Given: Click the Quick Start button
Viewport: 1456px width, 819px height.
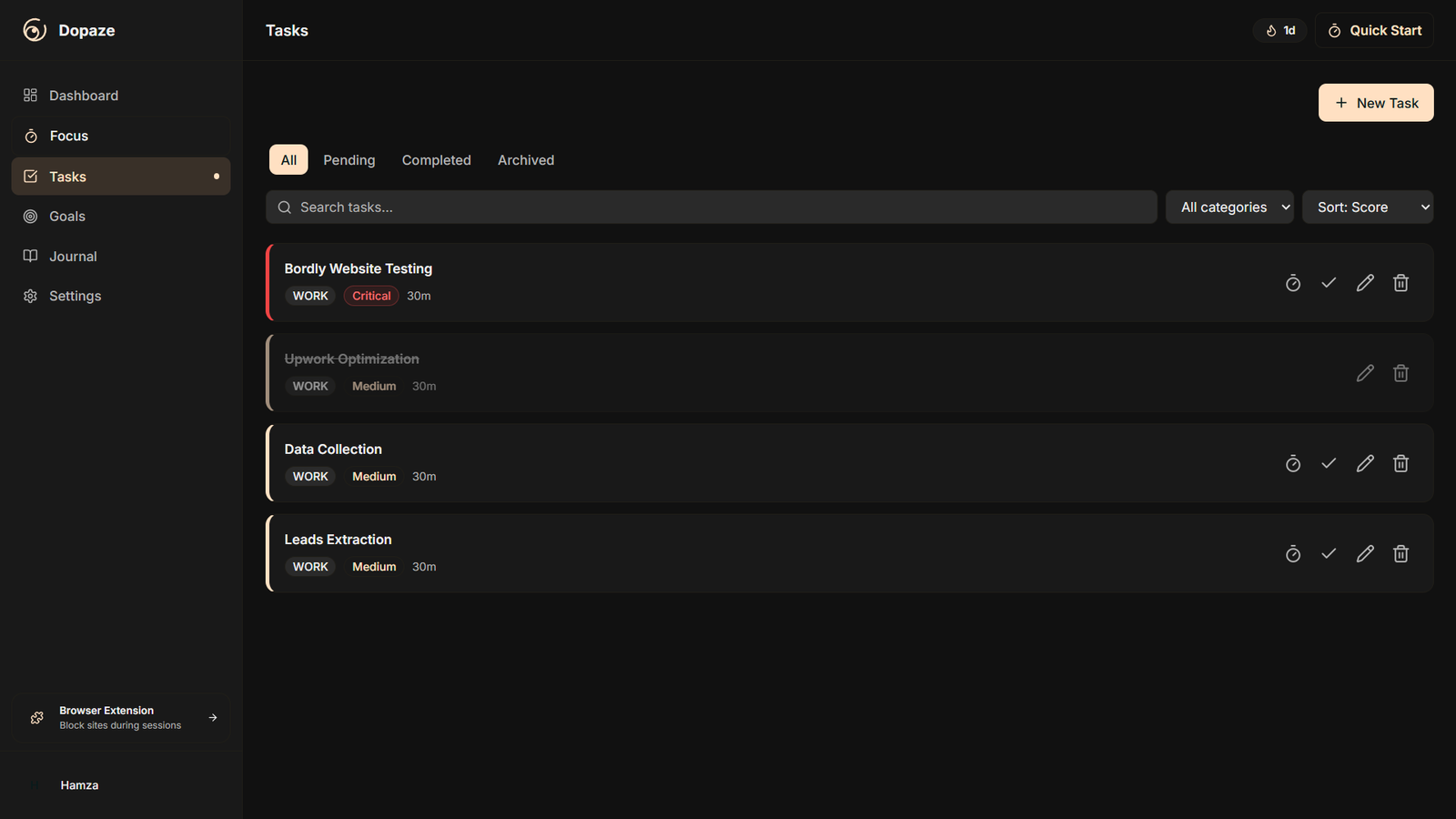Looking at the screenshot, I should click(x=1373, y=31).
